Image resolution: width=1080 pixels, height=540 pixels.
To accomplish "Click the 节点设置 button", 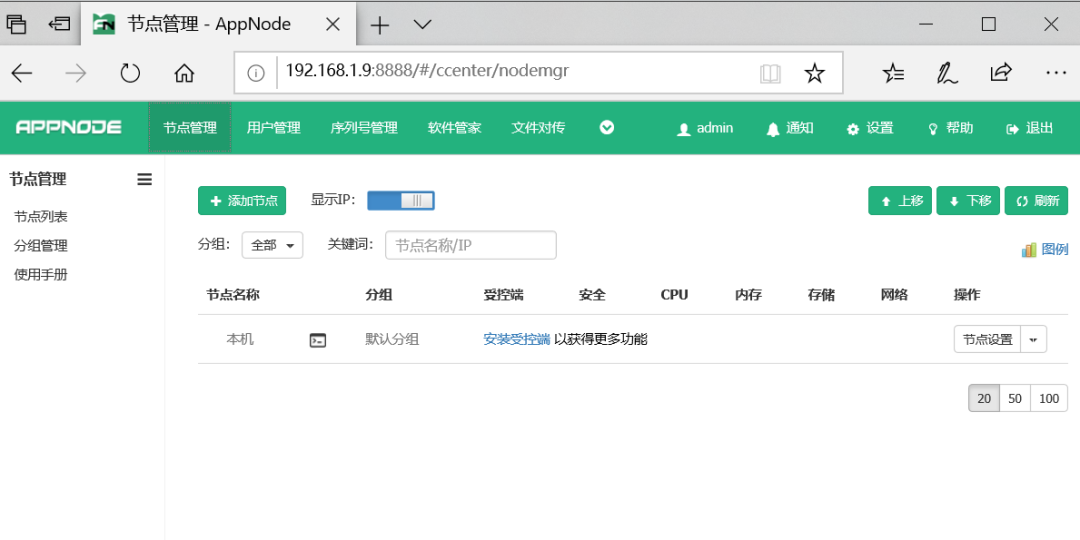I will click(x=987, y=340).
